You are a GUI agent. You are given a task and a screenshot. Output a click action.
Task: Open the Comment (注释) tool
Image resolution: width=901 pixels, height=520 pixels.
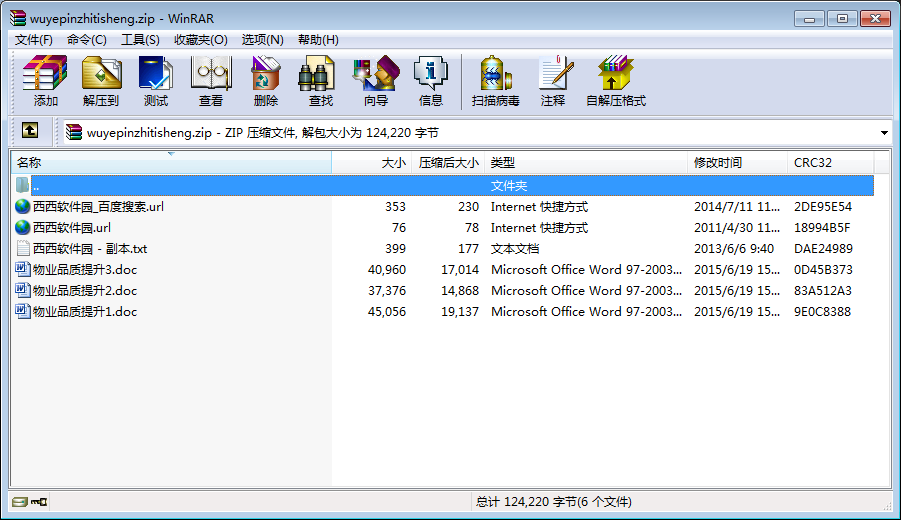[x=553, y=81]
